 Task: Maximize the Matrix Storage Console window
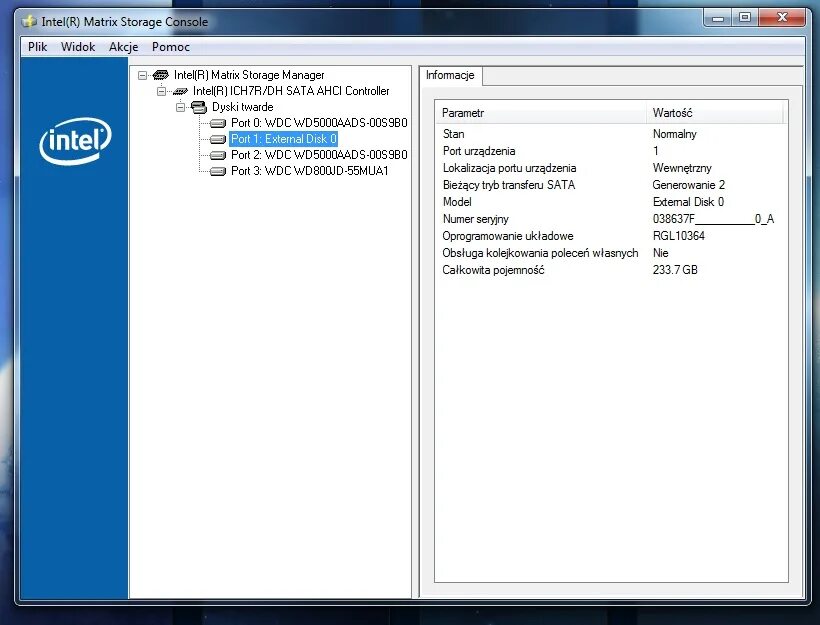click(745, 18)
